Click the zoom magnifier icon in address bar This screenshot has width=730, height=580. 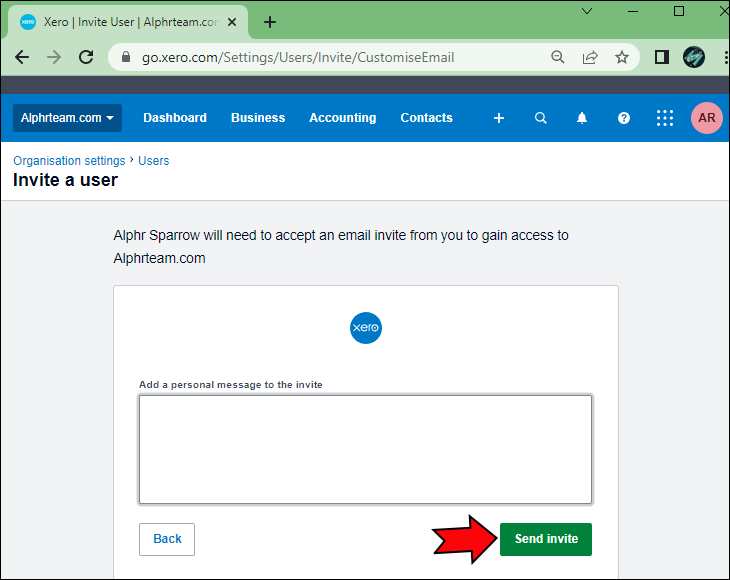coord(557,57)
